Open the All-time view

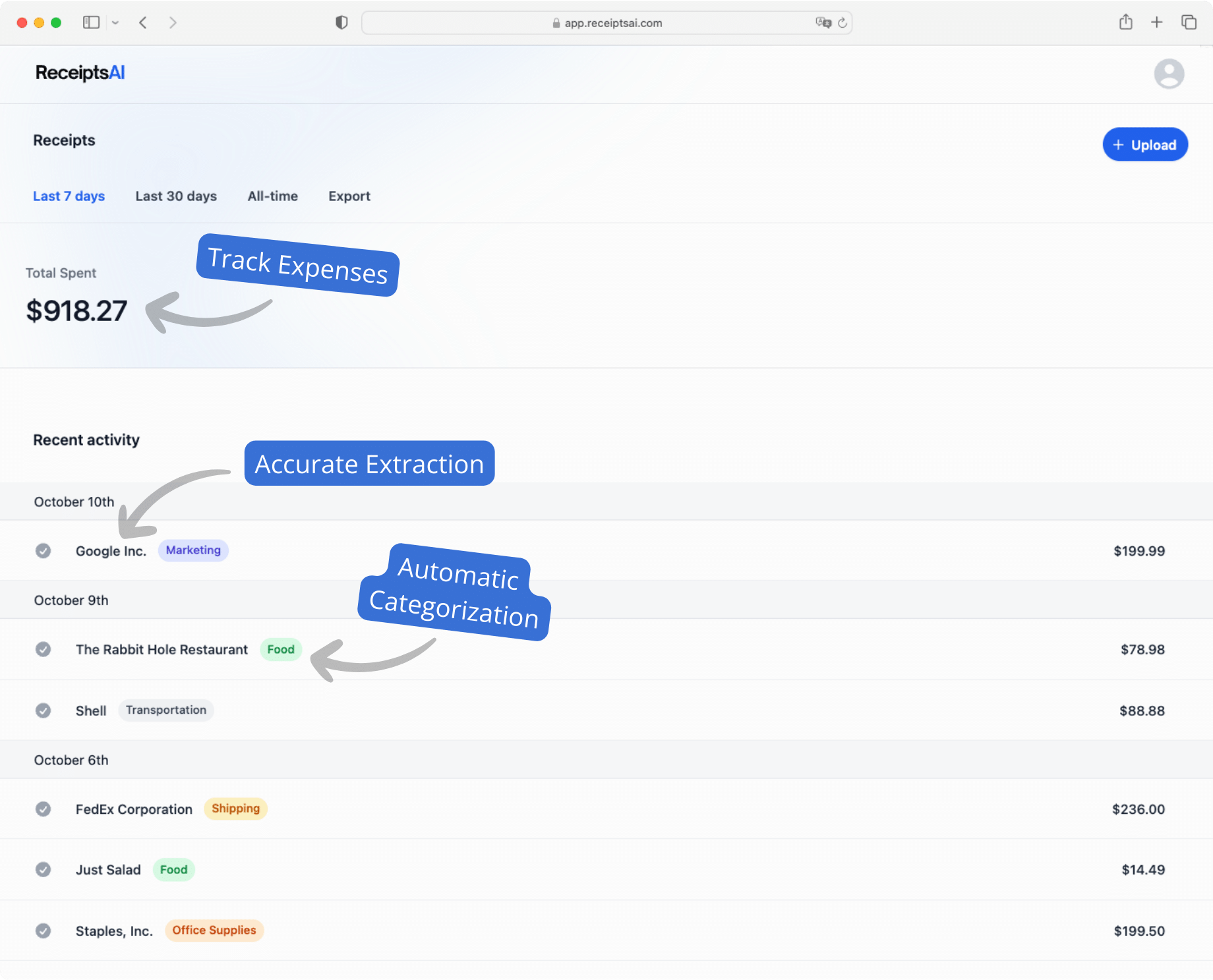[x=272, y=196]
